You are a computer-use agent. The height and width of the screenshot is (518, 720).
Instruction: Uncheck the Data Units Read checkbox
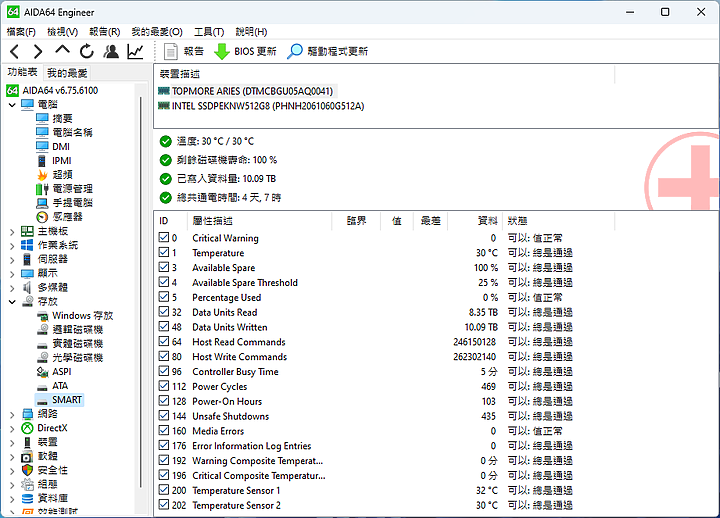(163, 312)
